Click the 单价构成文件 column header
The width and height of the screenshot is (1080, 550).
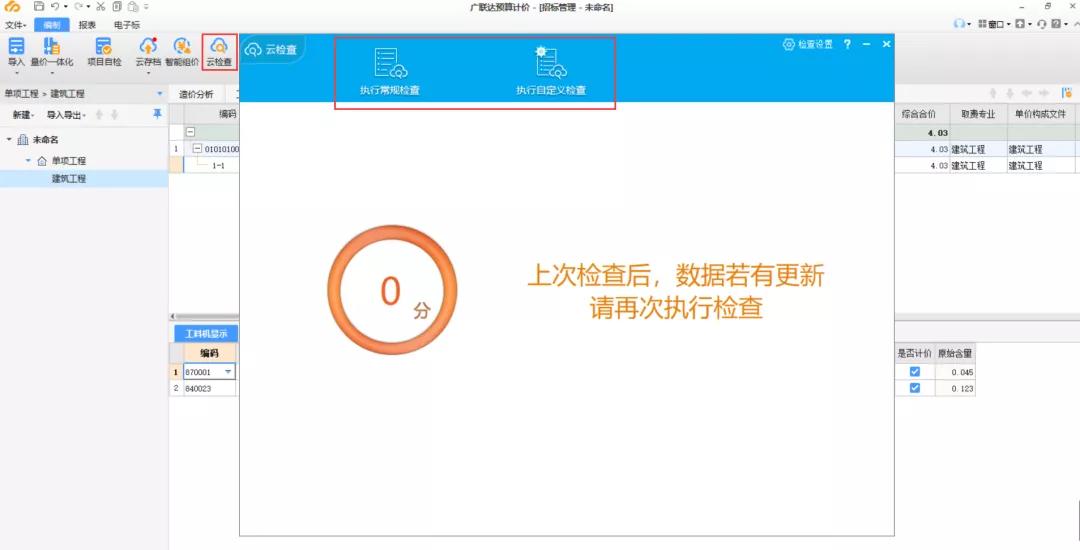(1040, 114)
